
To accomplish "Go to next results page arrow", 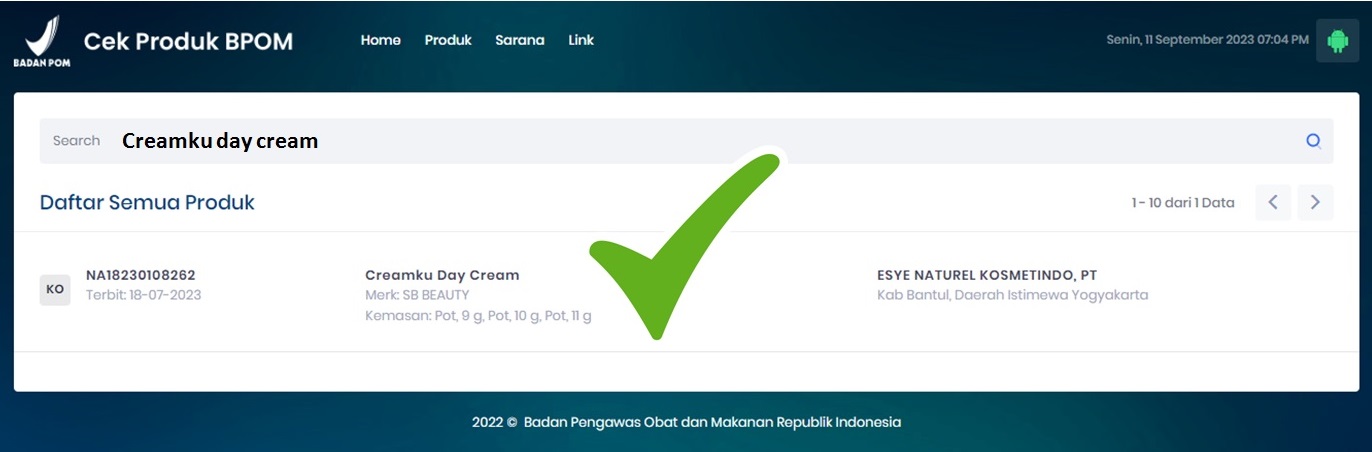I will point(1315,202).
